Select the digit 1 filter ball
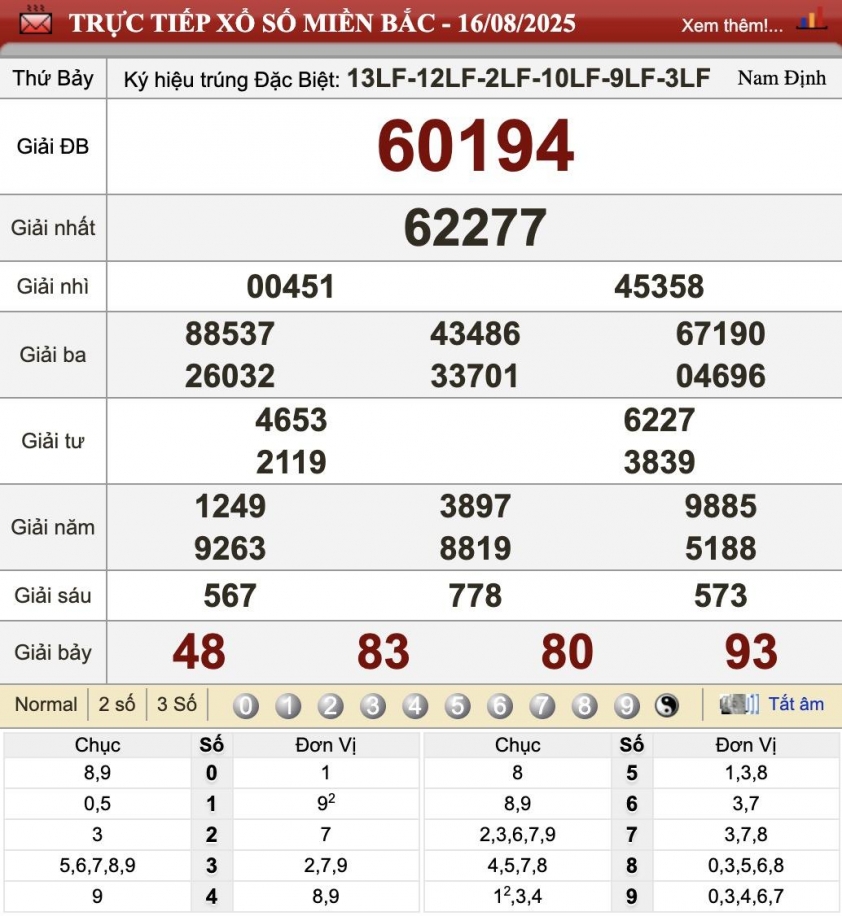The image size is (842, 916). [x=288, y=706]
